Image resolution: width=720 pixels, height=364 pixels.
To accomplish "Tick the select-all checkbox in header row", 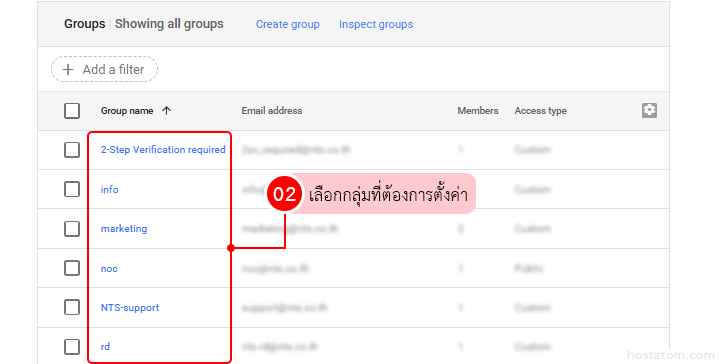I will pyautogui.click(x=72, y=111).
